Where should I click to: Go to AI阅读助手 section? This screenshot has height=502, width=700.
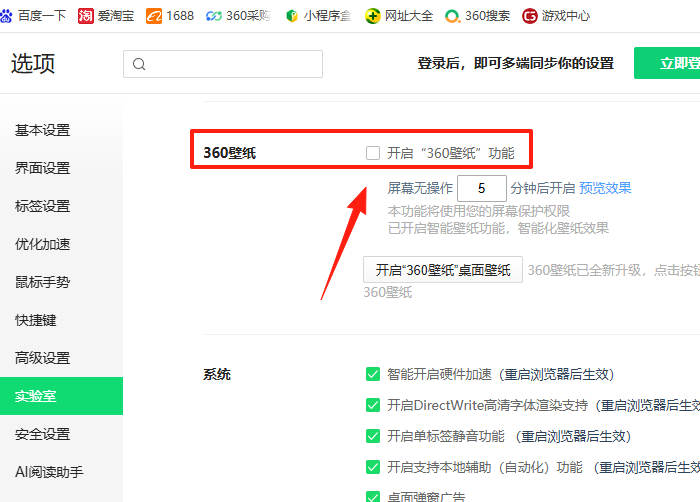pyautogui.click(x=62, y=472)
